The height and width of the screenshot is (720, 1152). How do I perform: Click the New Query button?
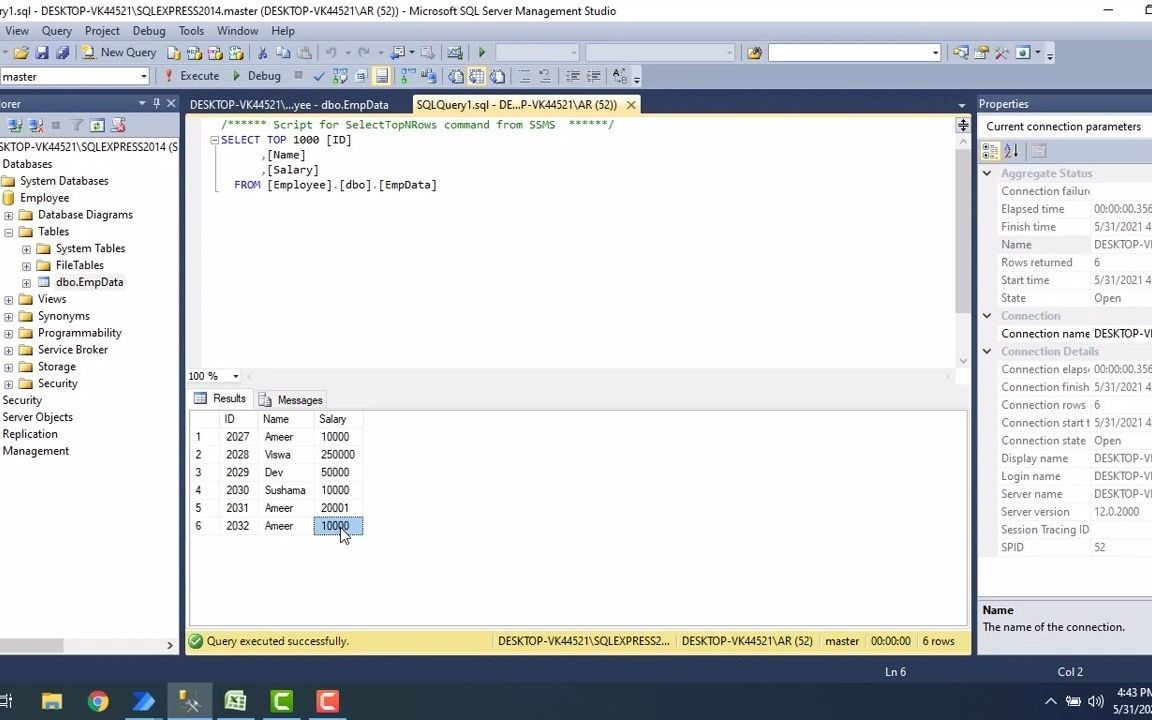(119, 52)
